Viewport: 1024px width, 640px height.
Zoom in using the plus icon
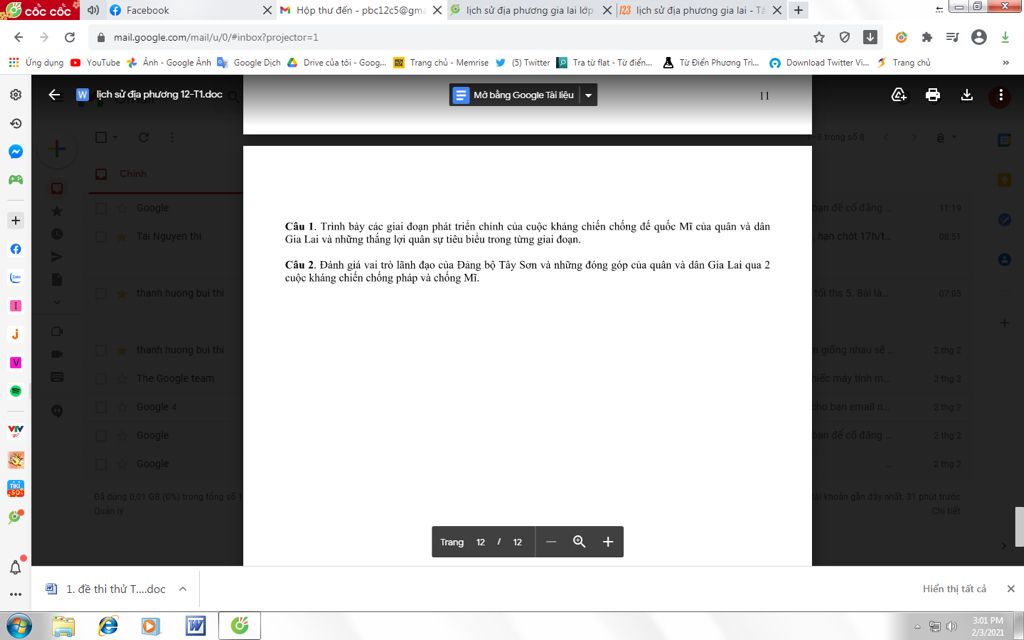(x=608, y=541)
